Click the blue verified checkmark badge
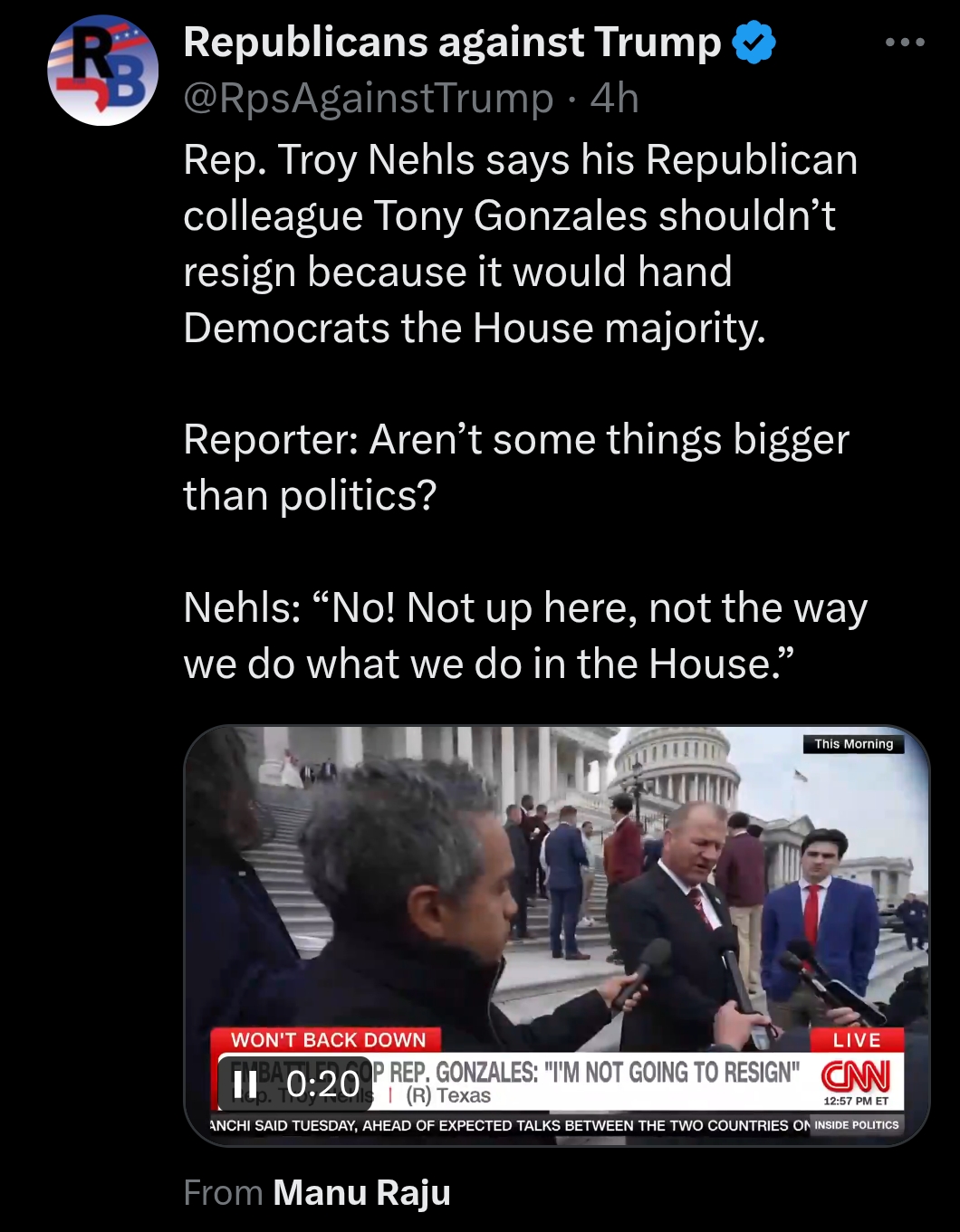The width and height of the screenshot is (960, 1232). pos(754,43)
